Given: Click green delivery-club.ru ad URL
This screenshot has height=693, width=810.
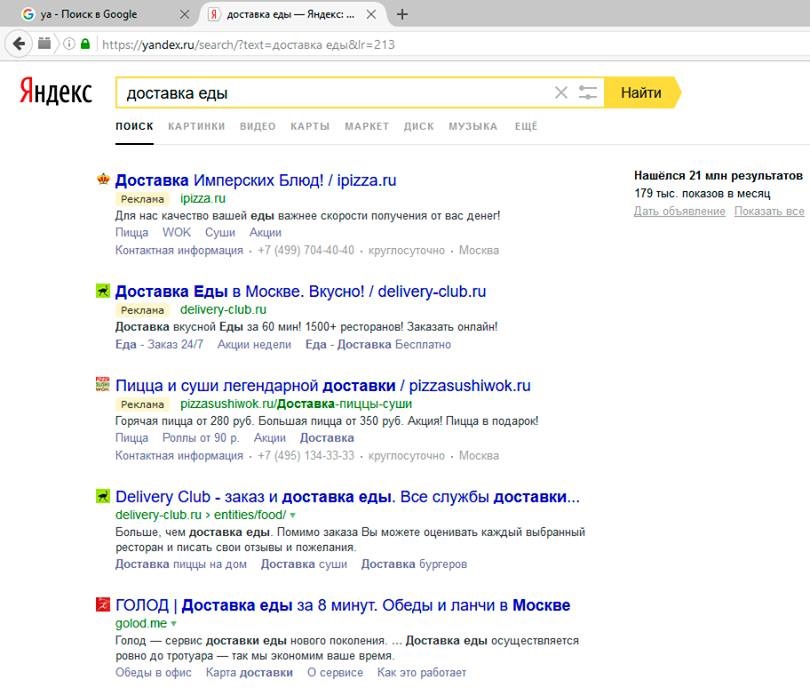Looking at the screenshot, I should tap(223, 310).
